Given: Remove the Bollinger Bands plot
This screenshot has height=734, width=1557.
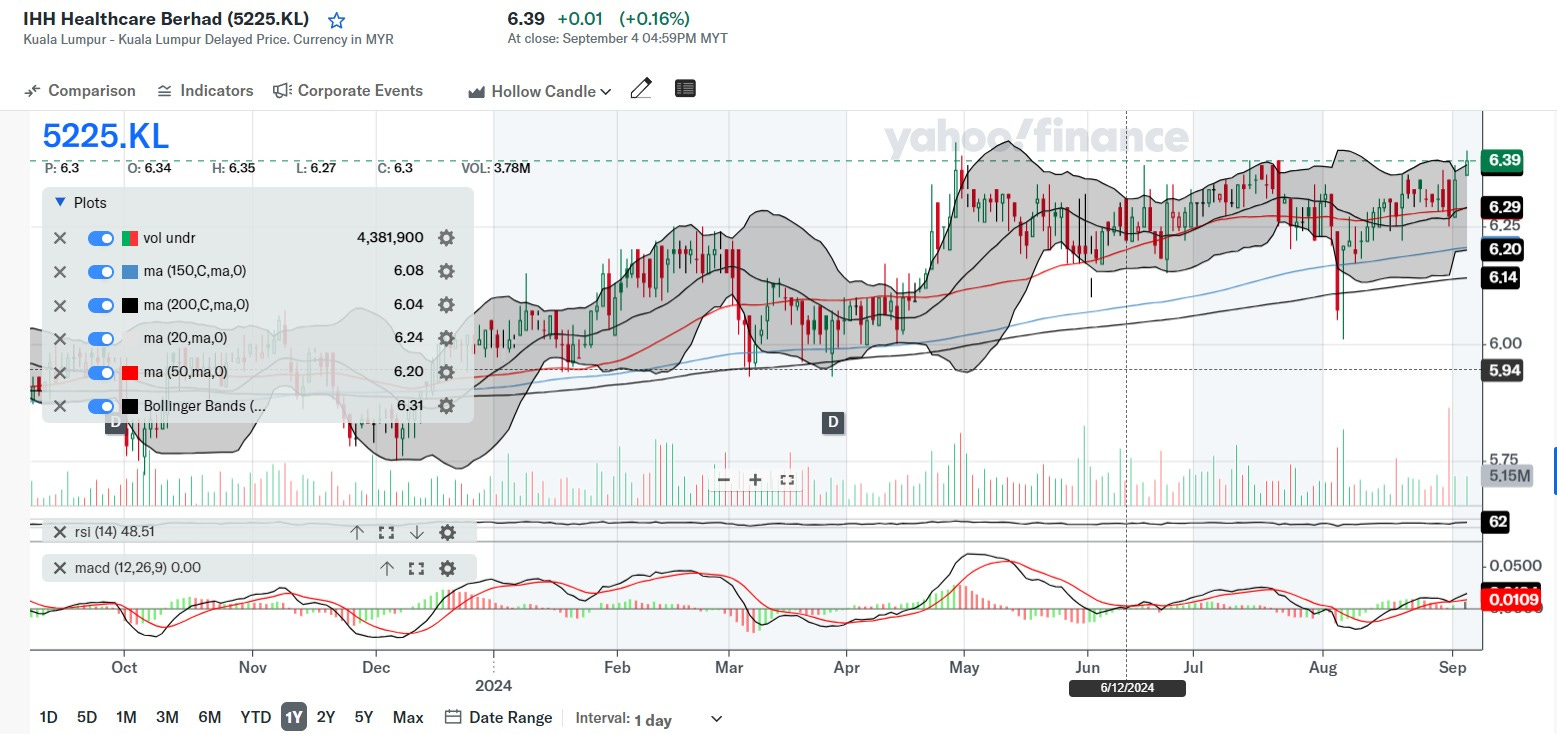Looking at the screenshot, I should point(60,406).
